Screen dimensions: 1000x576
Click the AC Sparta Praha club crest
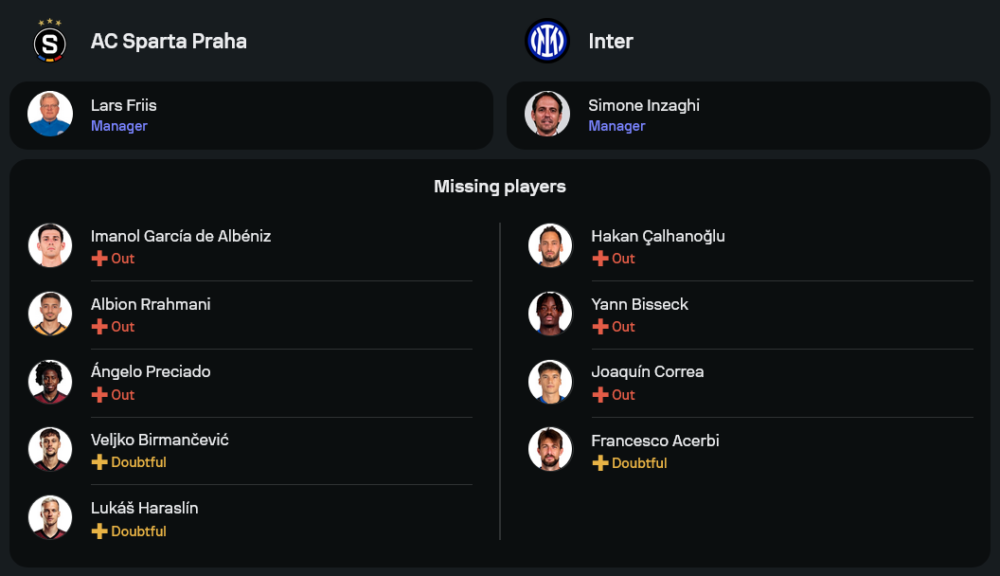(49, 41)
